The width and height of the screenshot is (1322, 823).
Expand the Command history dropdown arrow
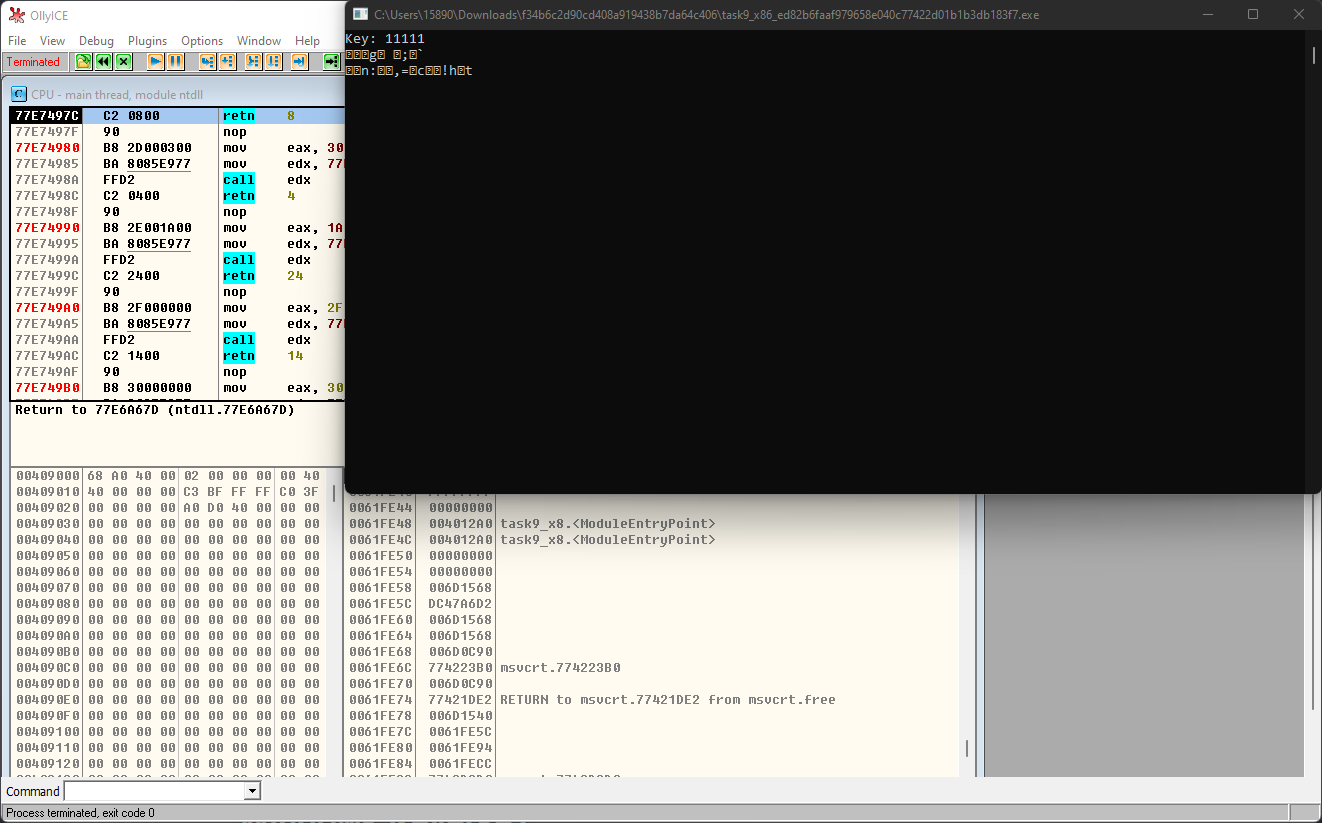pos(252,791)
